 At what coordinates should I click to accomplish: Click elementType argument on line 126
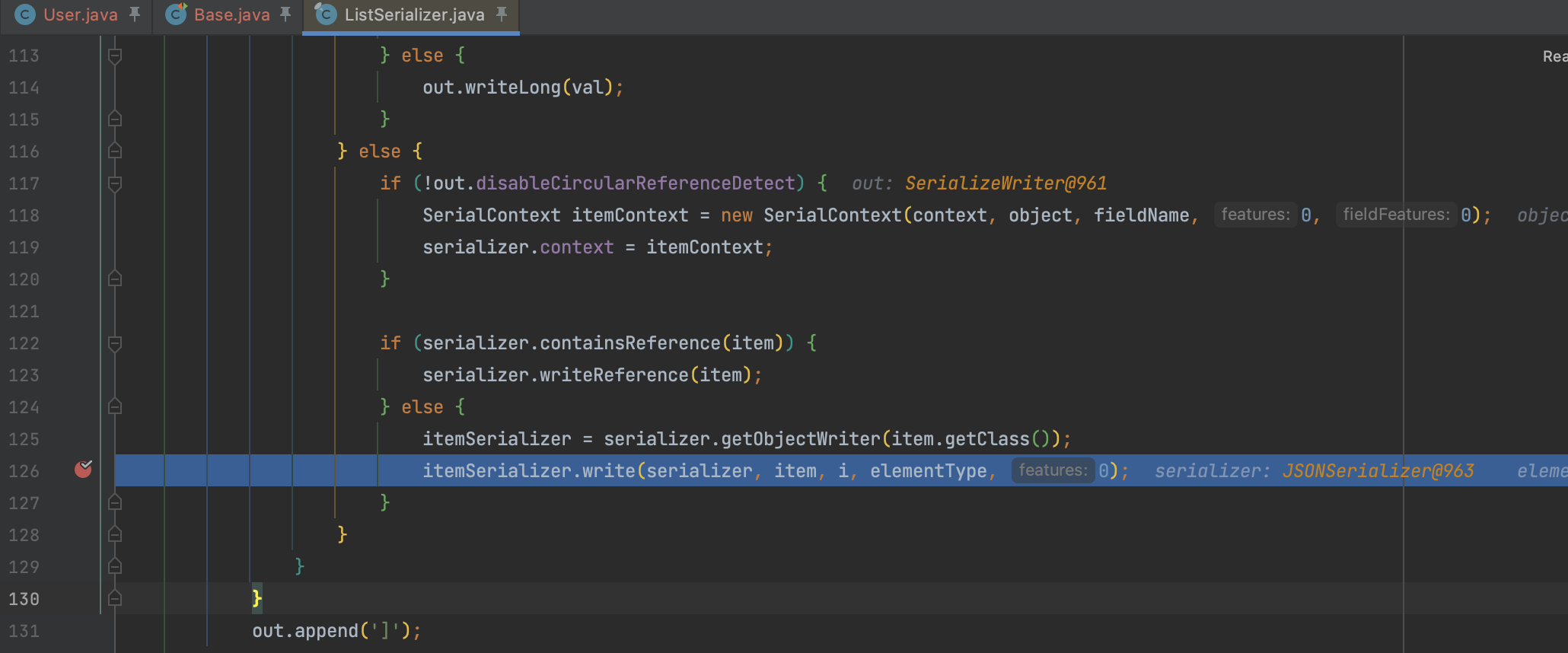pos(929,471)
